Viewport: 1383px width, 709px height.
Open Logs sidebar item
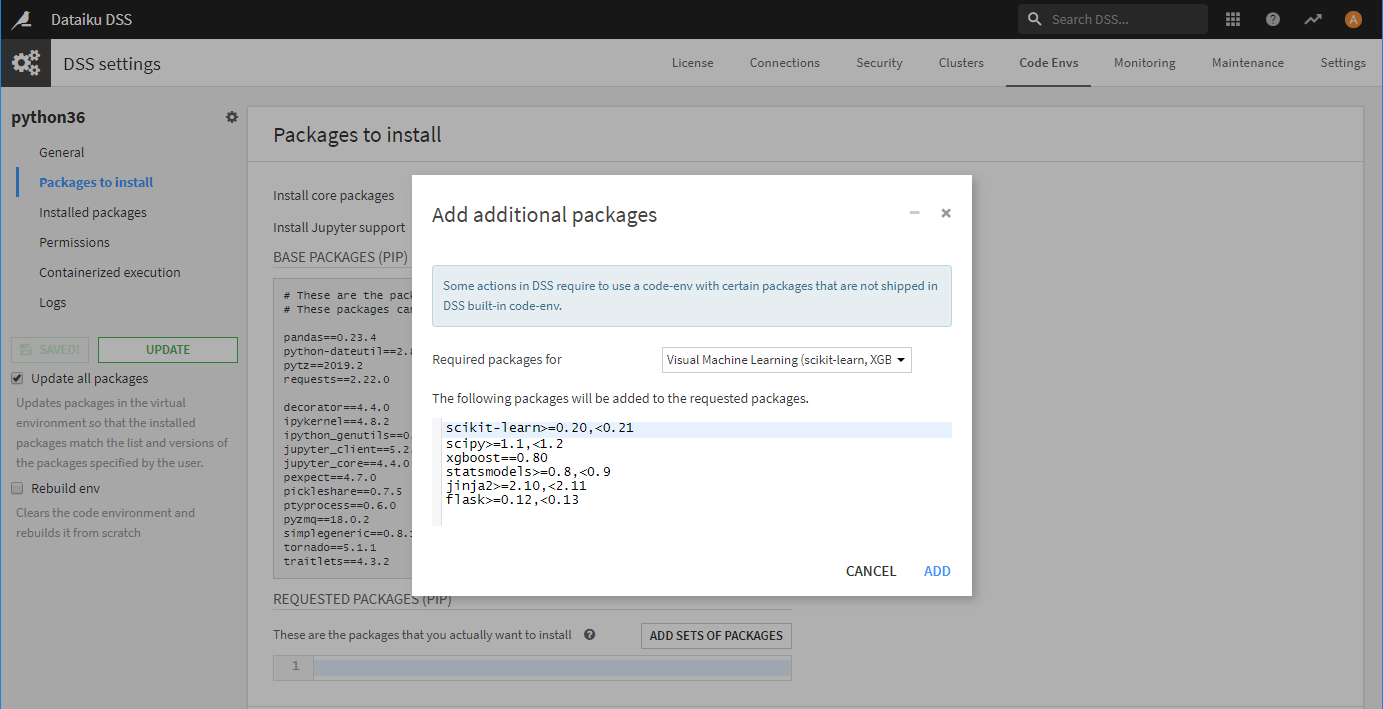53,303
